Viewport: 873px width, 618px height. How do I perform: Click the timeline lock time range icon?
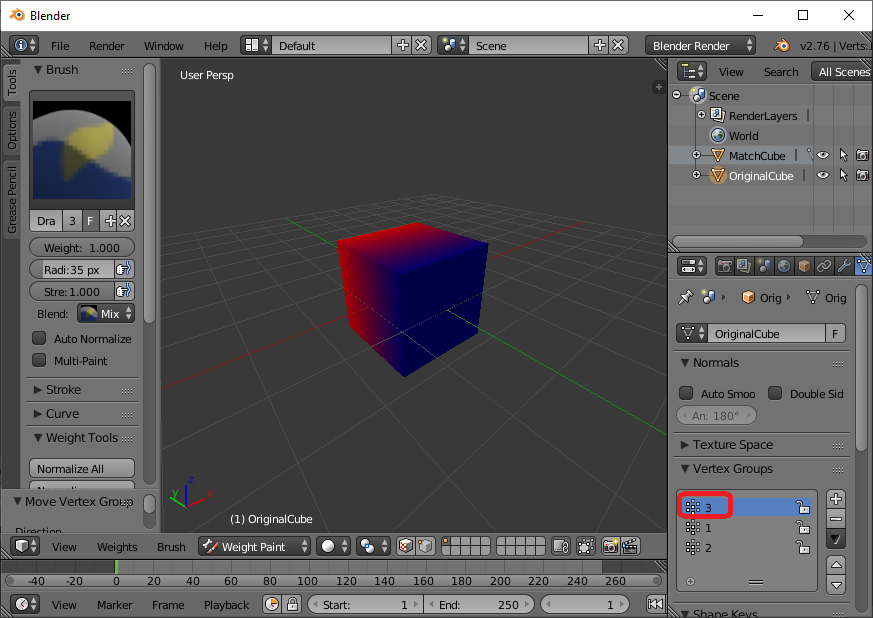[293, 604]
